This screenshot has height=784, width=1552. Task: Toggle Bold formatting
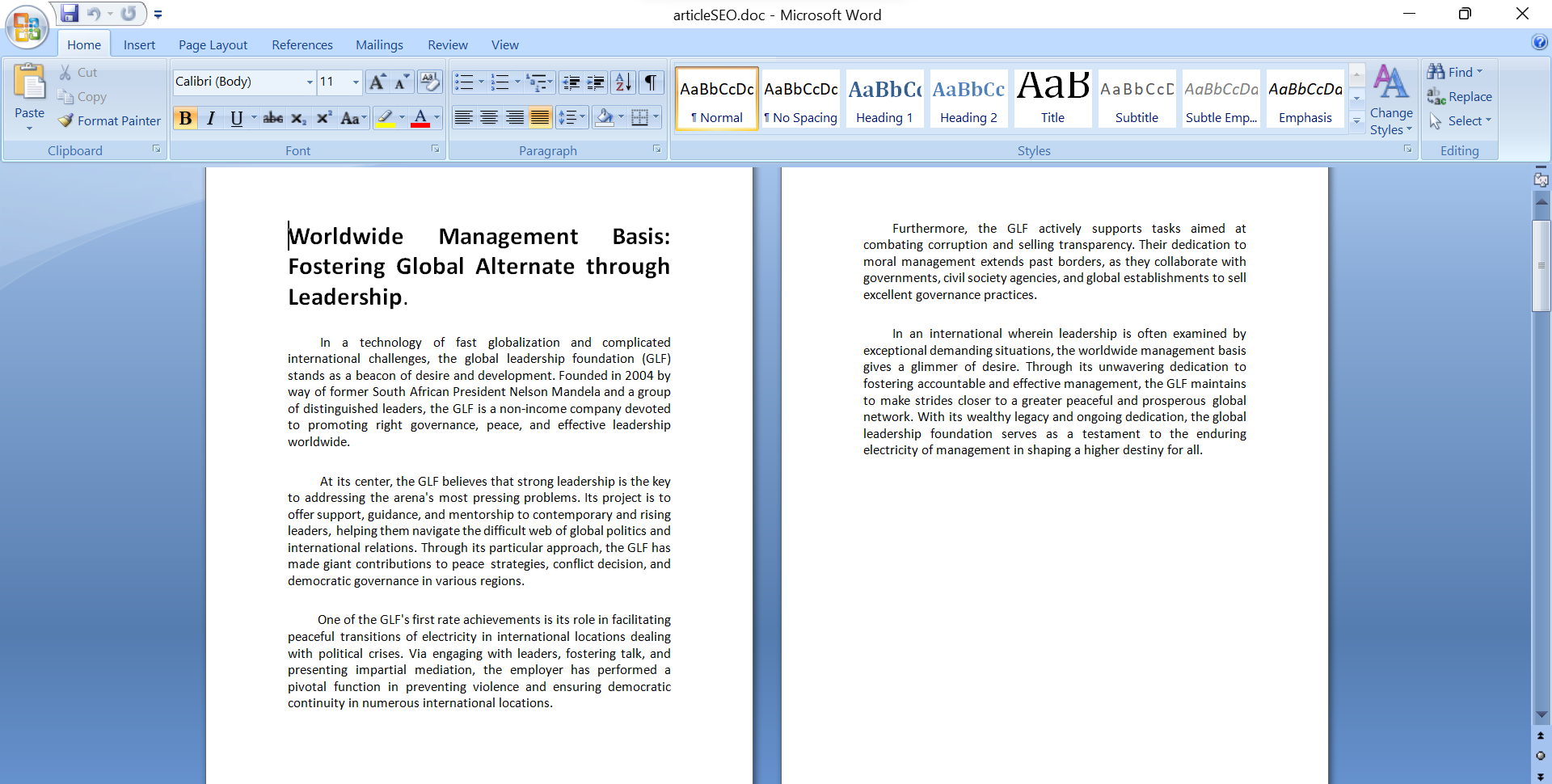click(x=185, y=118)
